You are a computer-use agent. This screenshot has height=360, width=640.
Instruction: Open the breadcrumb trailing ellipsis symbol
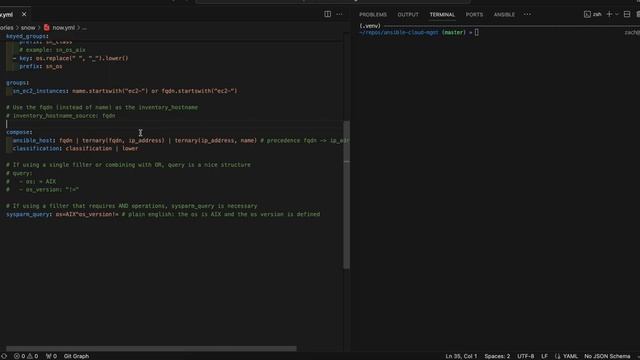click(x=84, y=28)
